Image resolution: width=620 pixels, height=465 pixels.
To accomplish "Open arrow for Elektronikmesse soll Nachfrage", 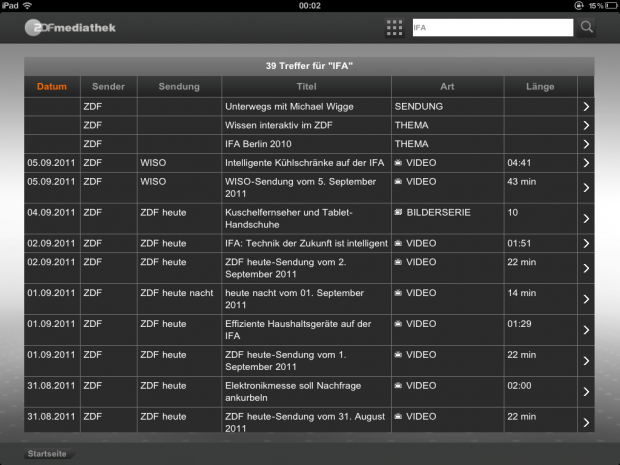I will (586, 392).
